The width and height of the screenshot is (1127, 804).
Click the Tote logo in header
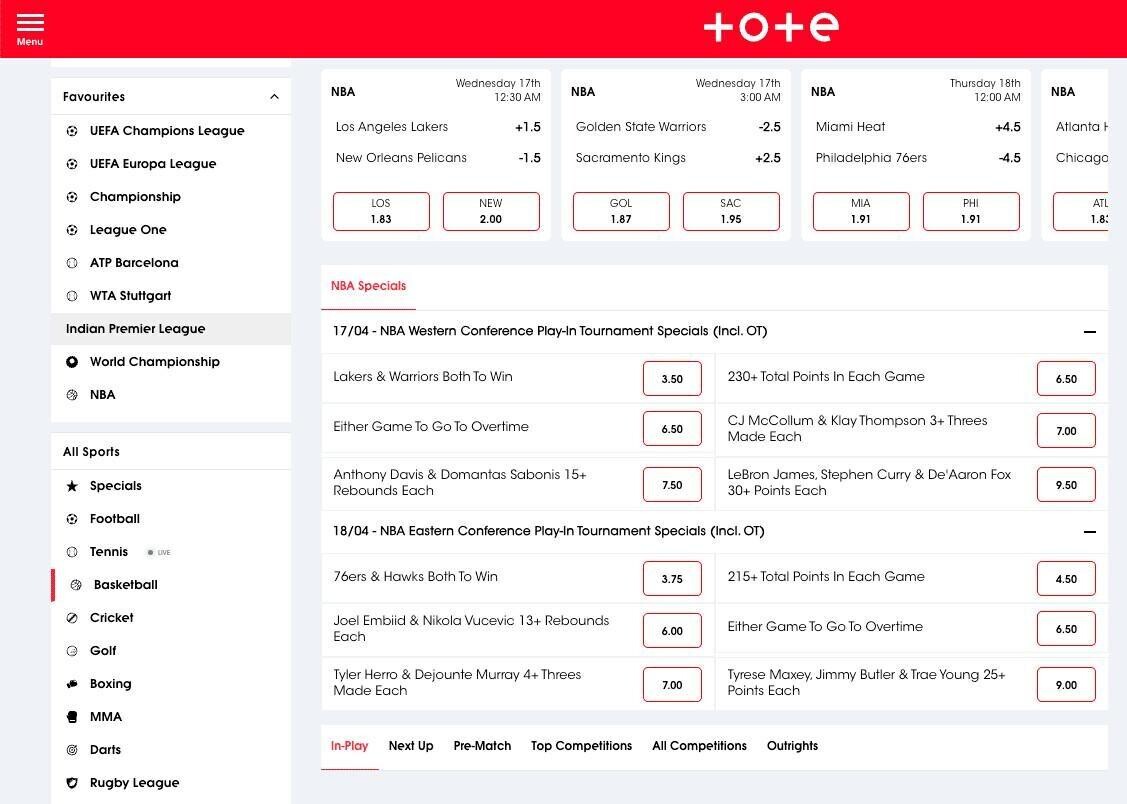tap(770, 28)
